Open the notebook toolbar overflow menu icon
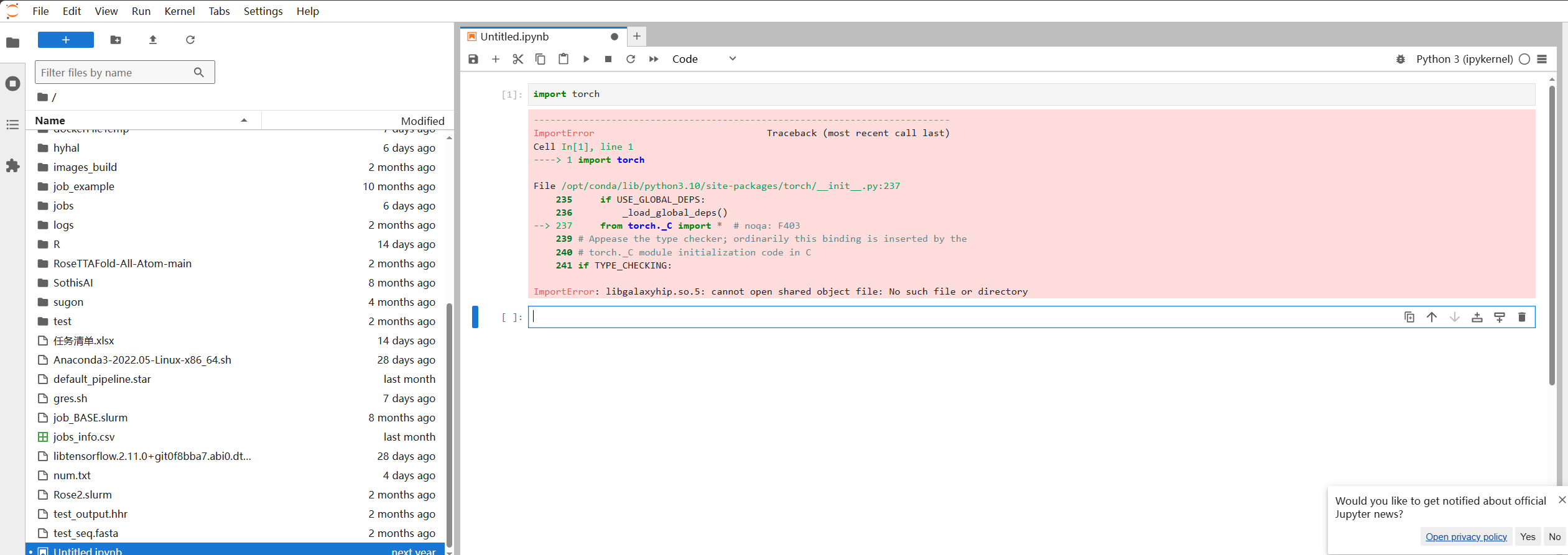 (x=1542, y=59)
